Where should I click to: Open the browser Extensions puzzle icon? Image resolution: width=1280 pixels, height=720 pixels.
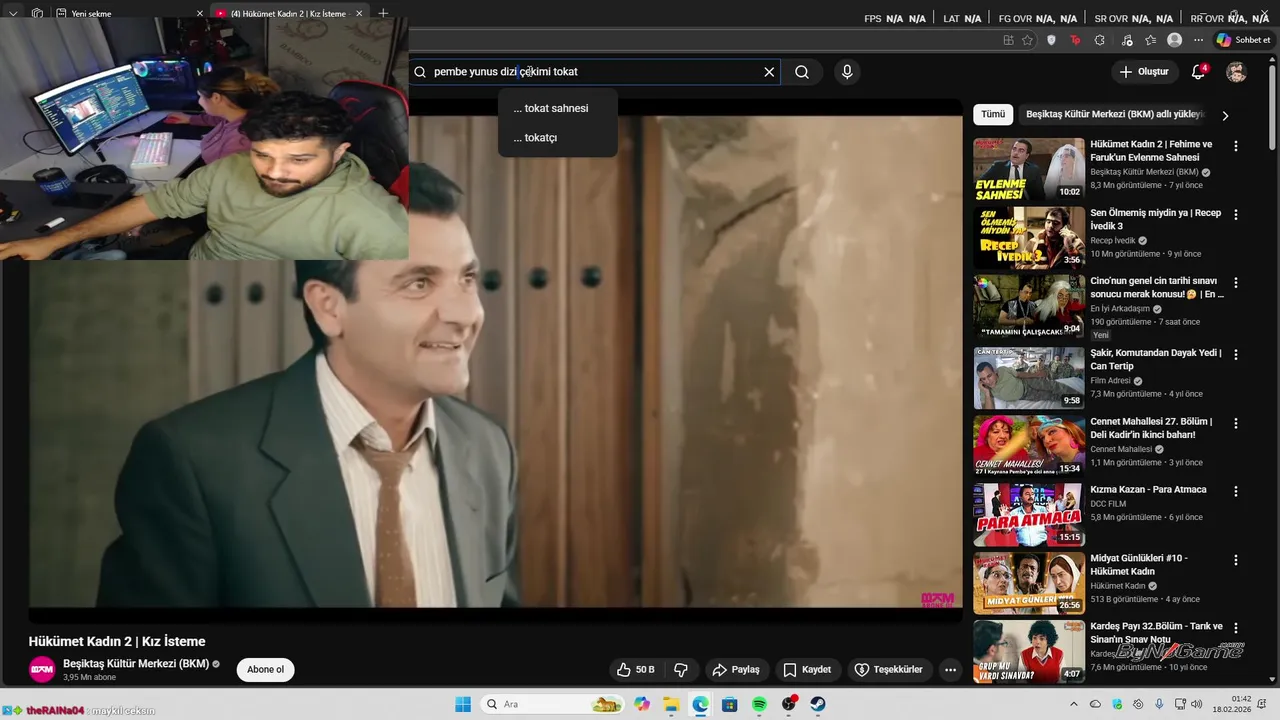(1100, 40)
